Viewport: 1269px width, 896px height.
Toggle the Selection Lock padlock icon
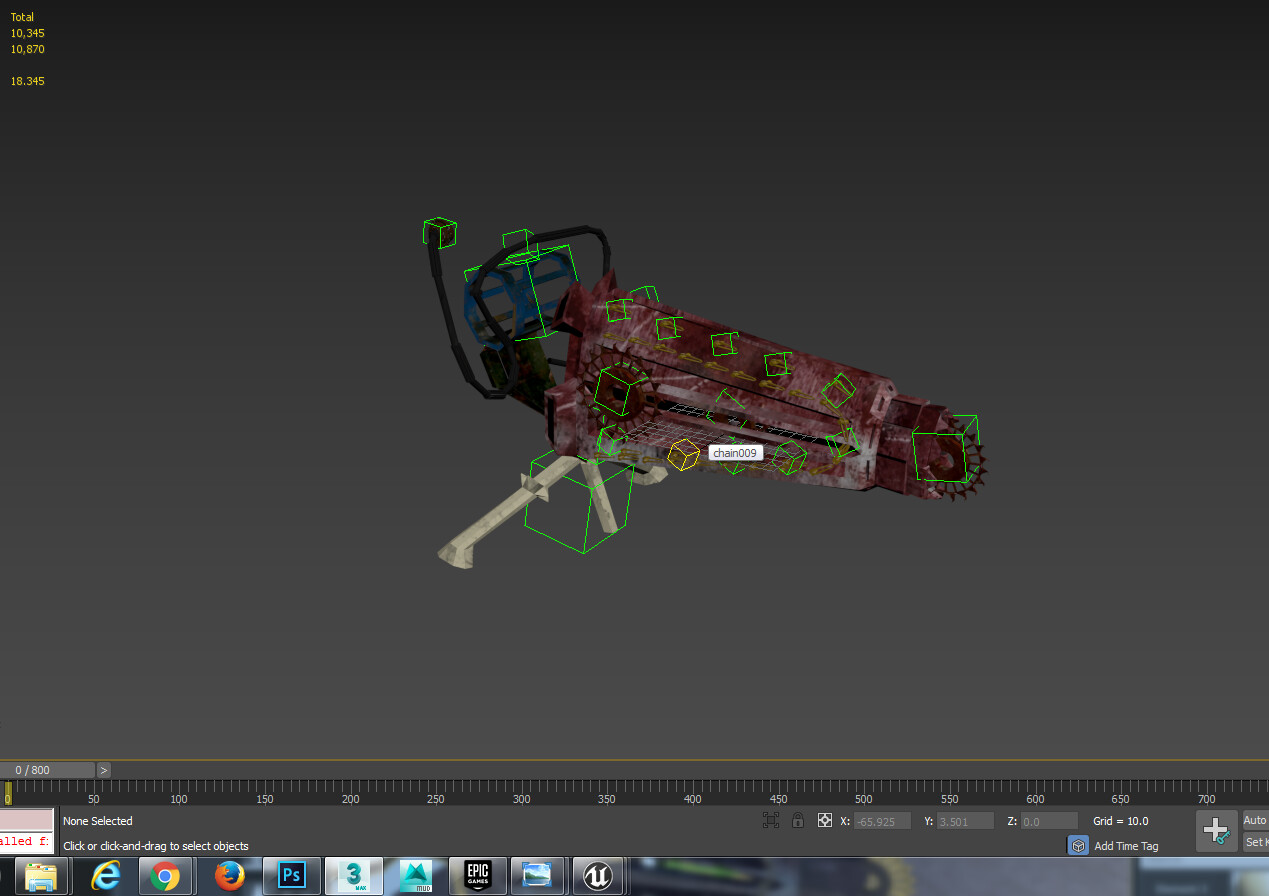[x=797, y=820]
